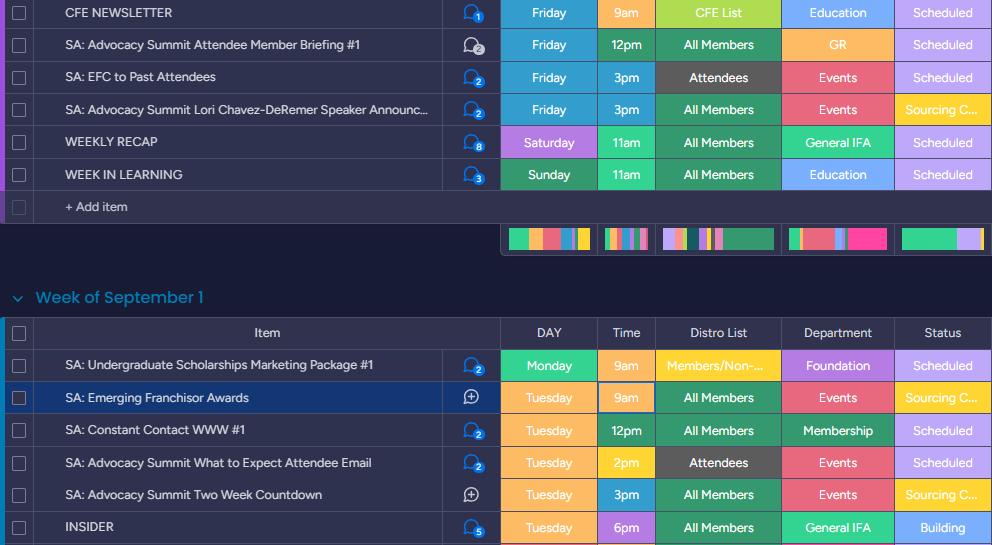
Task: Collapse the Week of September 1 group
Action: tap(18, 298)
